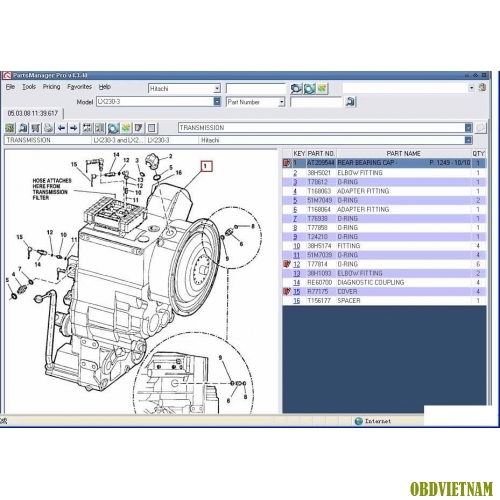
Task: Click the TRANSMISSION breadcrumb cell
Action: [x=48, y=140]
